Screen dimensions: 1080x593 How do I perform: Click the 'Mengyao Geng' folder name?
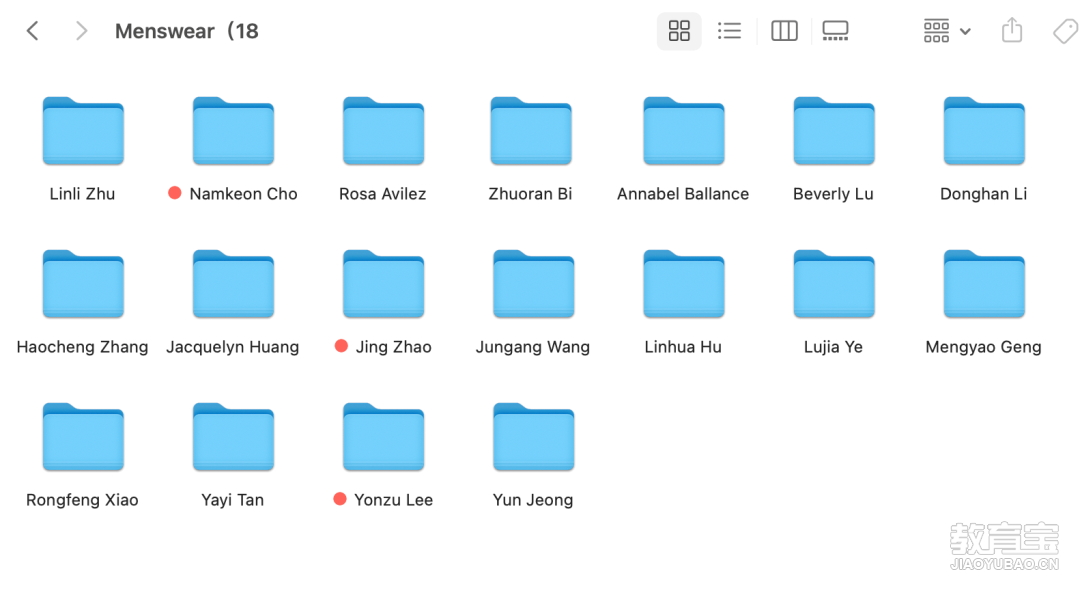pos(984,347)
